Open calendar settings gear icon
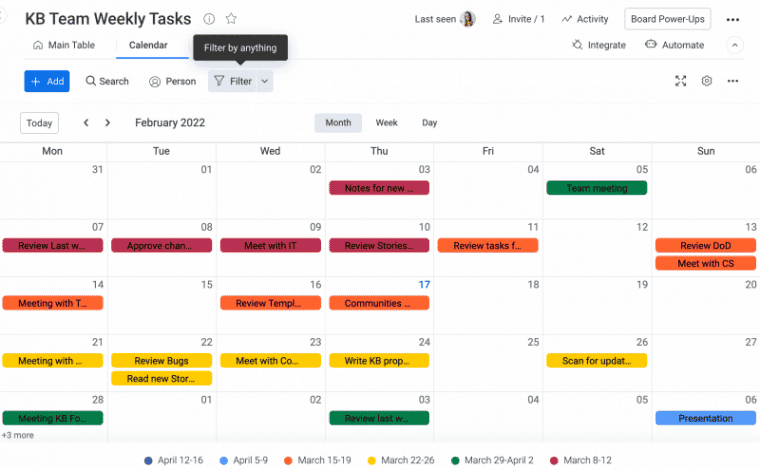Viewport: 760px width, 470px height. coord(707,81)
